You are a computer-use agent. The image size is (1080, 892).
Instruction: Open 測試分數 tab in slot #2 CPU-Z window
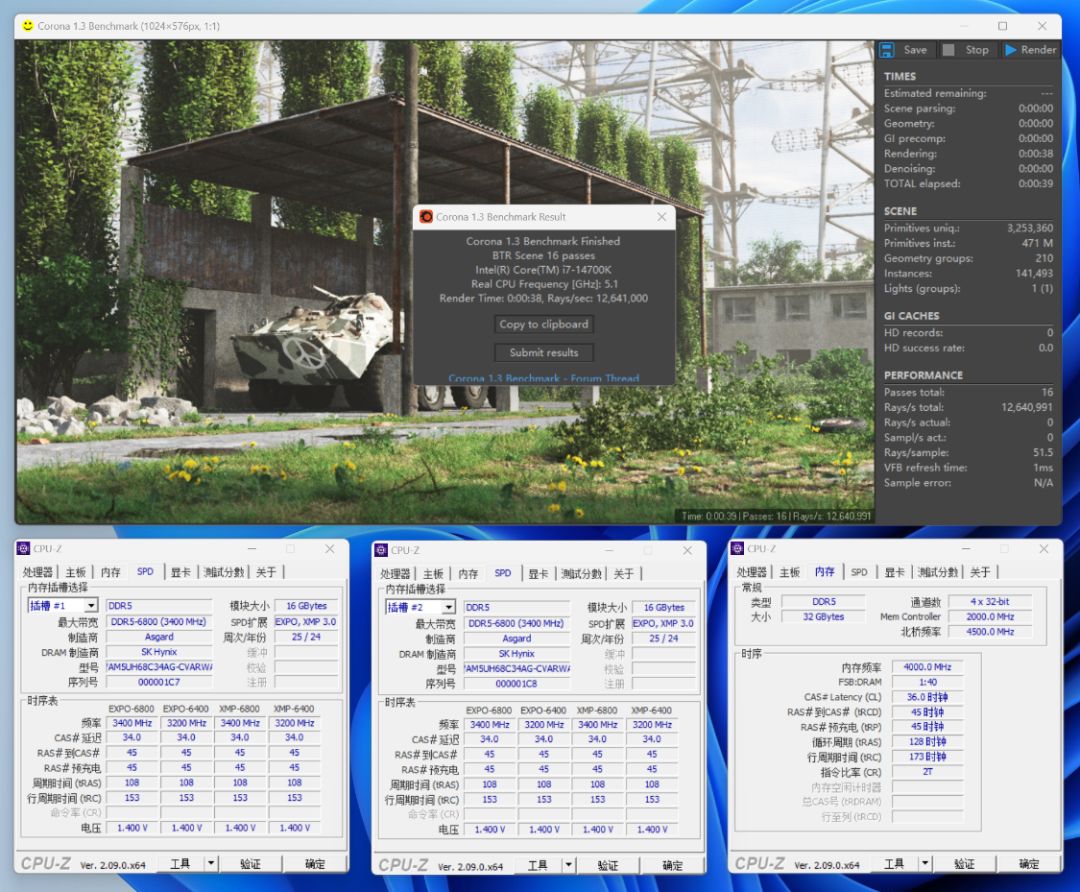[x=581, y=573]
